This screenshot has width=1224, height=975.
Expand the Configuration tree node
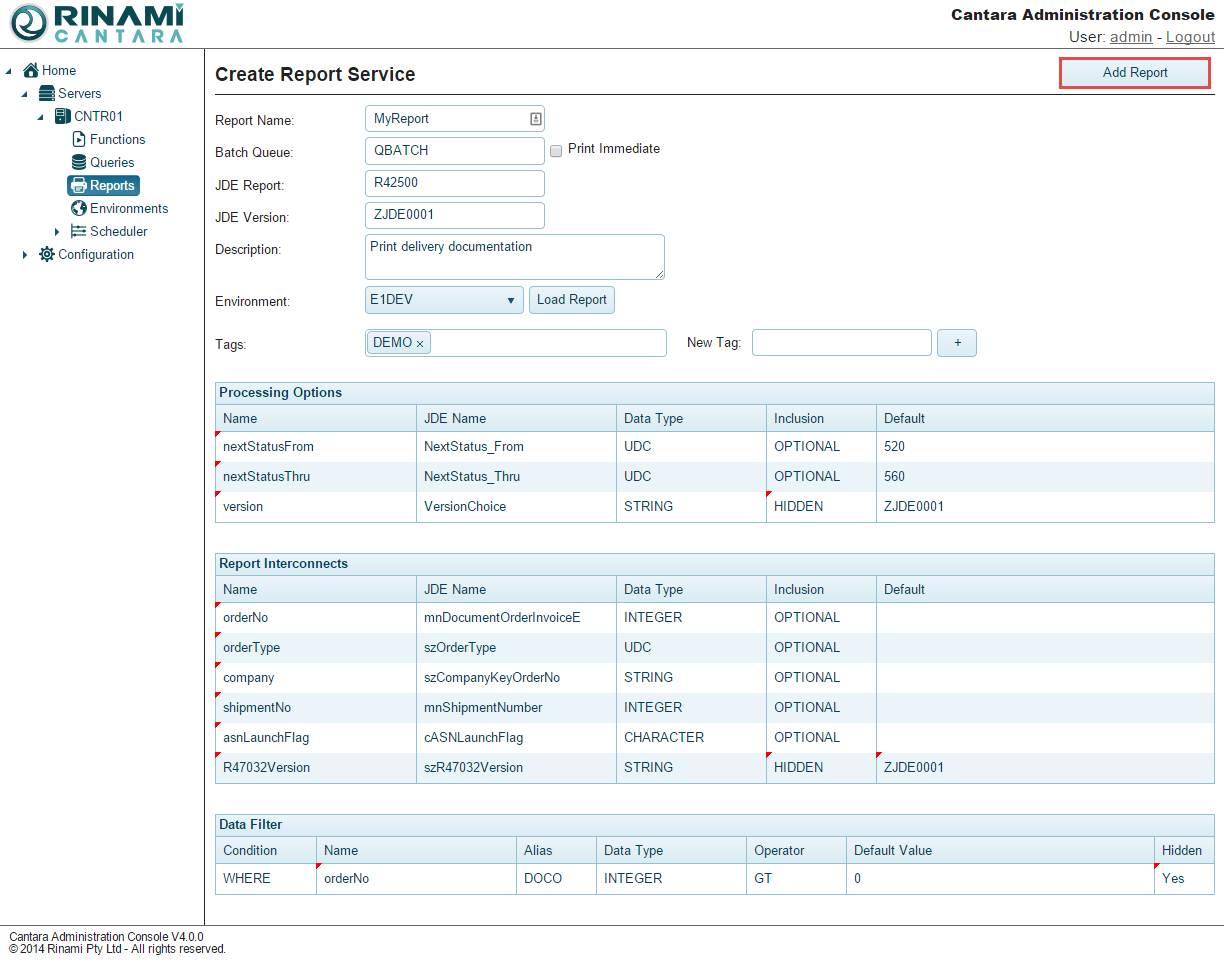point(25,255)
